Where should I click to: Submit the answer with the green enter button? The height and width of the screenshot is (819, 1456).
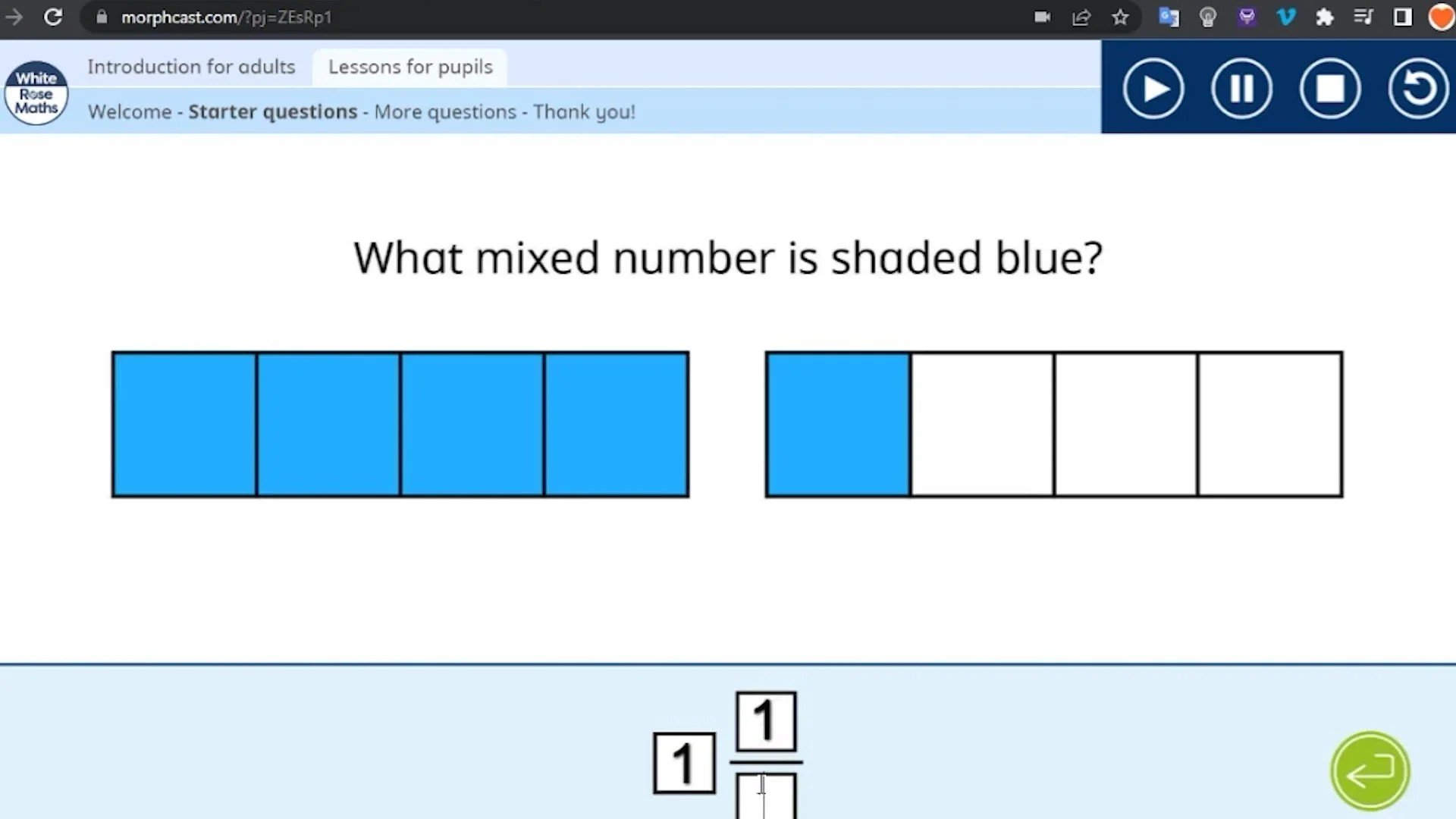tap(1370, 771)
